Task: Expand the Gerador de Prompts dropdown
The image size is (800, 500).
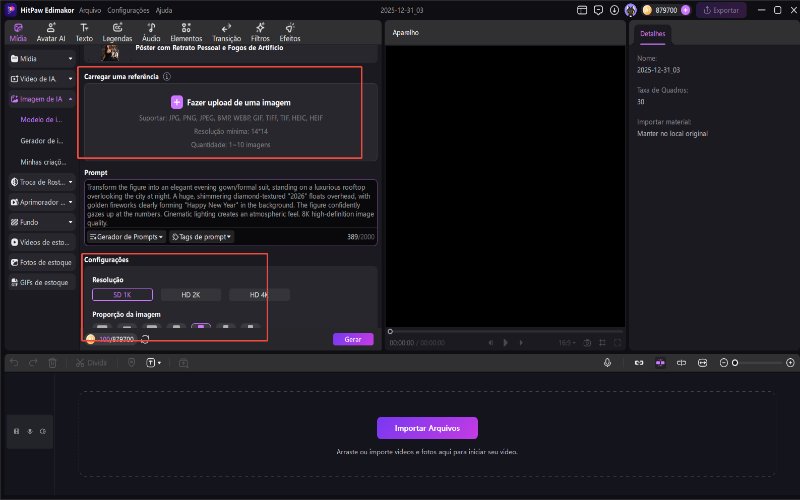Action: (x=127, y=237)
